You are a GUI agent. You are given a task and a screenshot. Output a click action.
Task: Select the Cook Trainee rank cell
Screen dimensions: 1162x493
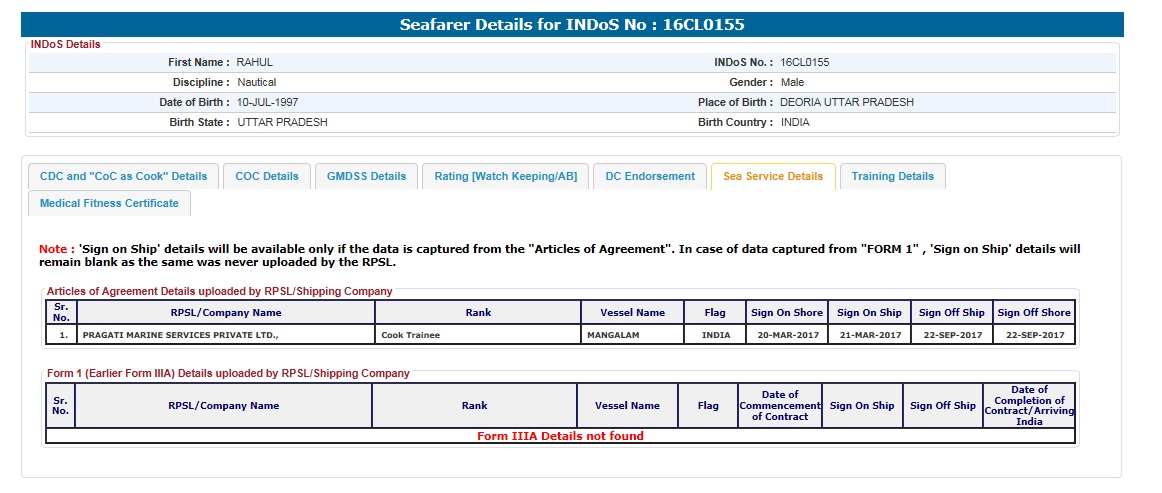411,335
